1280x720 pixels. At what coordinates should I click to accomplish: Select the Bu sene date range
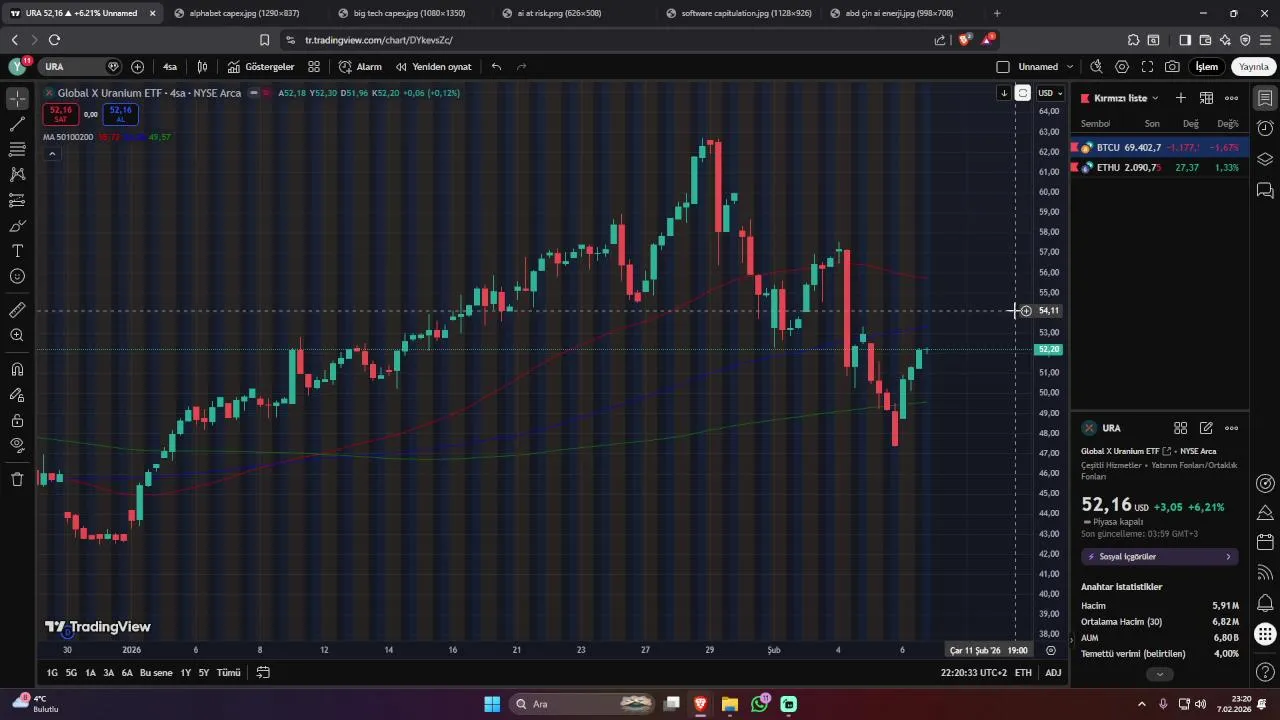coord(156,673)
